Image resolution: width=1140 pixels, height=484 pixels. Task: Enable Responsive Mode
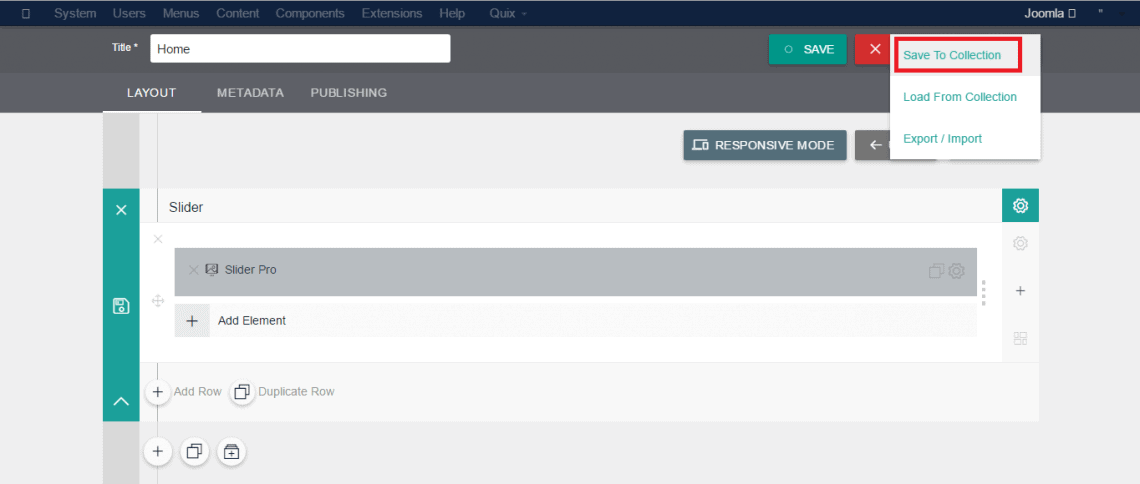pos(764,145)
